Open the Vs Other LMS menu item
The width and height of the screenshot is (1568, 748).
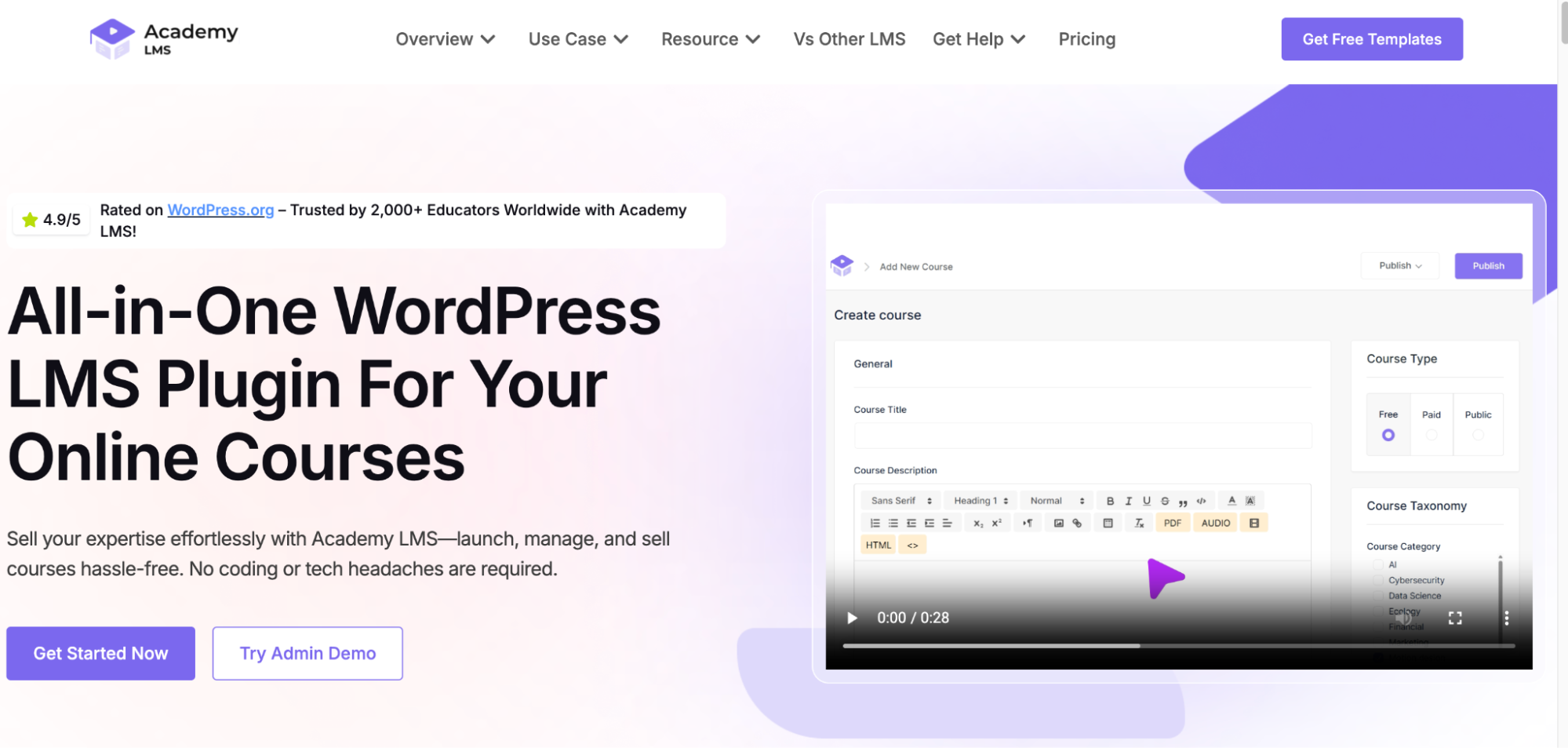849,39
